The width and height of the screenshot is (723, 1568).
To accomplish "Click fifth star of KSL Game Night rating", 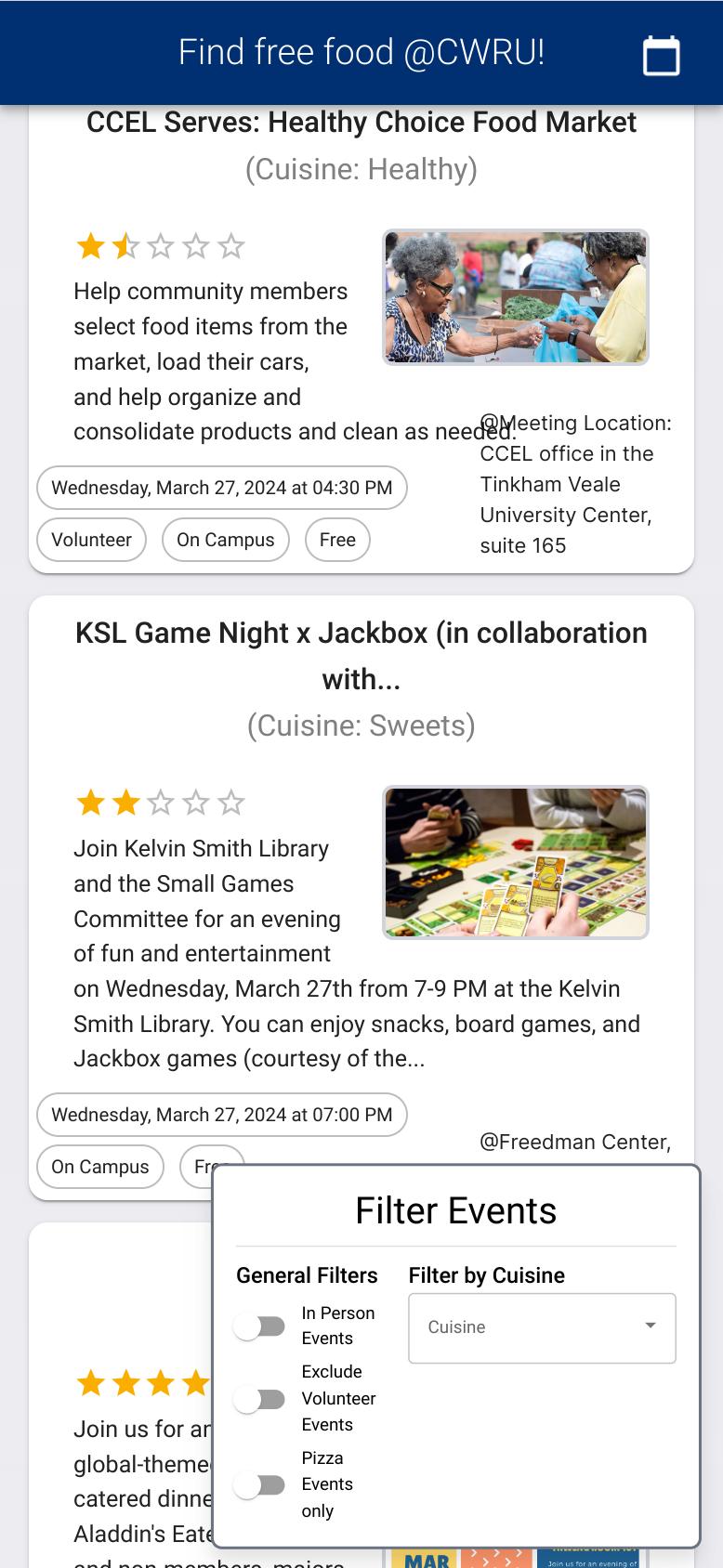I will pyautogui.click(x=230, y=803).
